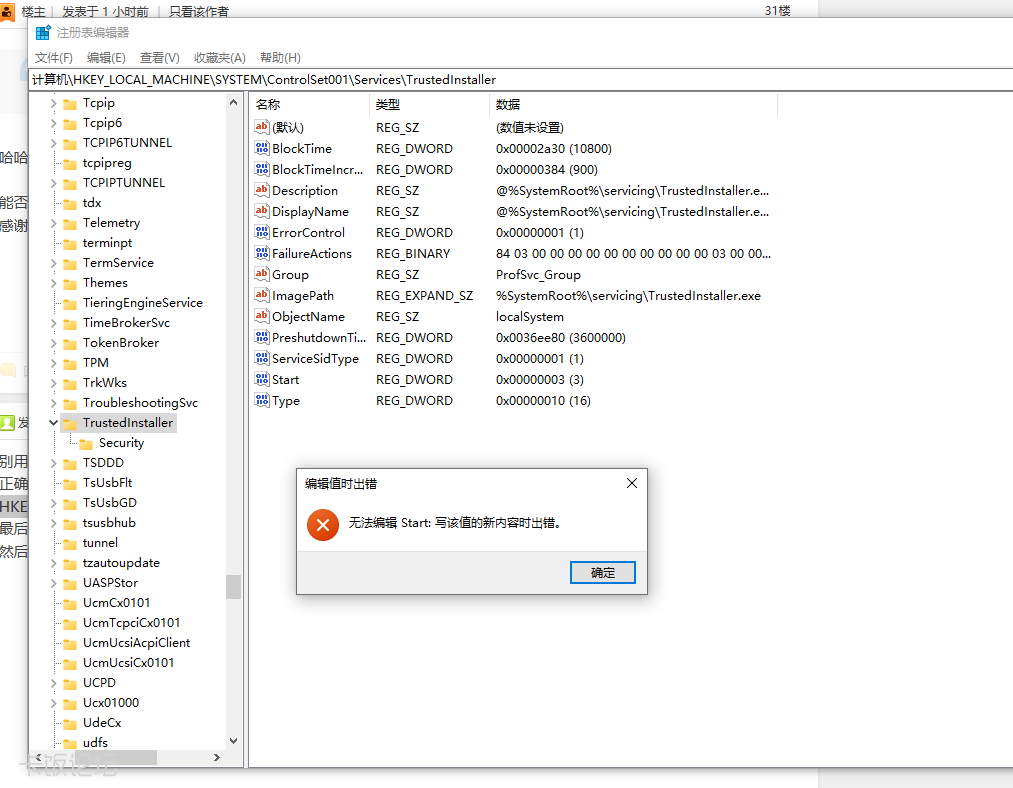Click the udfs folder icon
Screen dimensions: 1013x788
(x=70, y=743)
